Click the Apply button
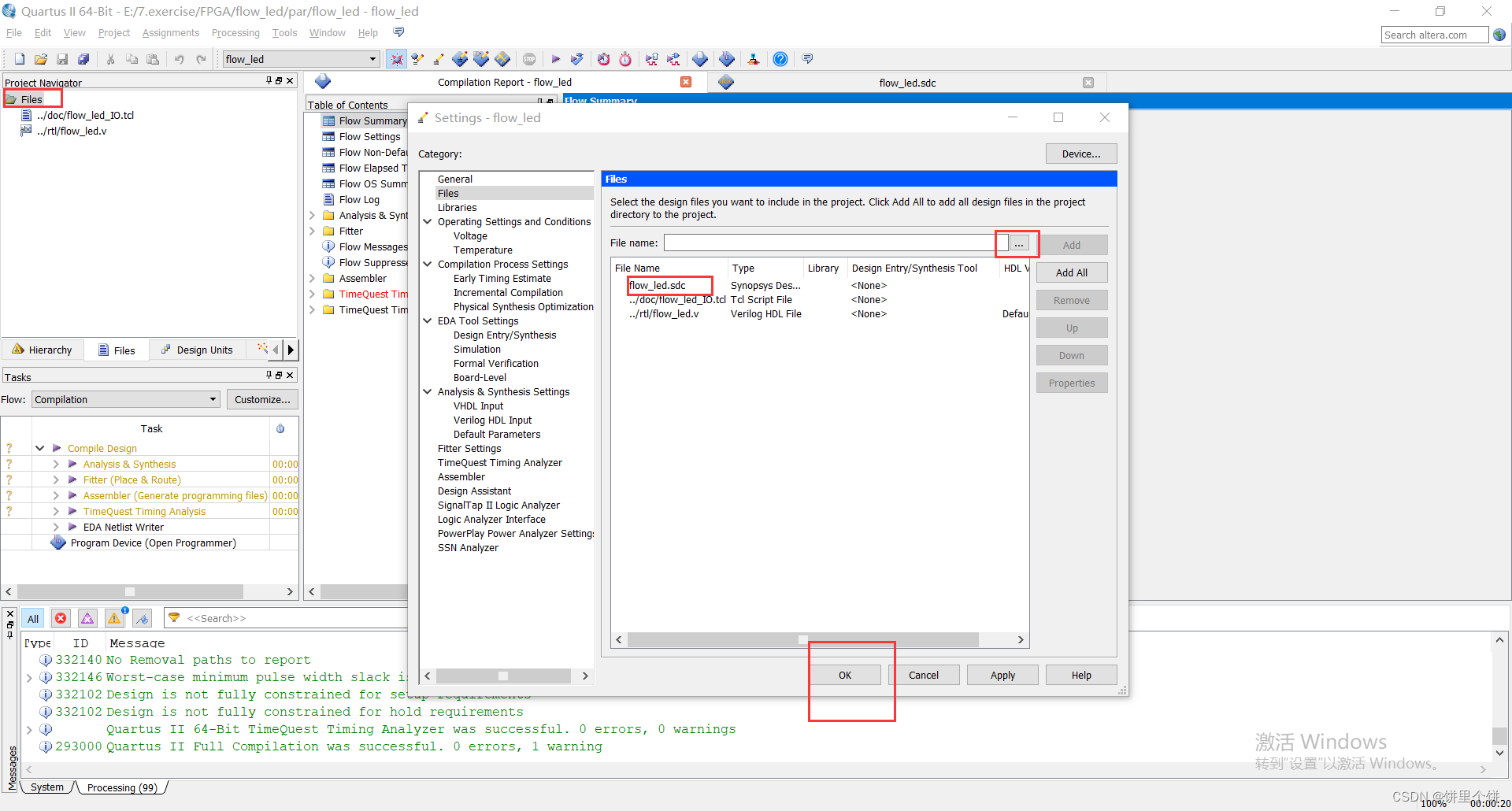This screenshot has height=811, width=1512. coord(1002,675)
